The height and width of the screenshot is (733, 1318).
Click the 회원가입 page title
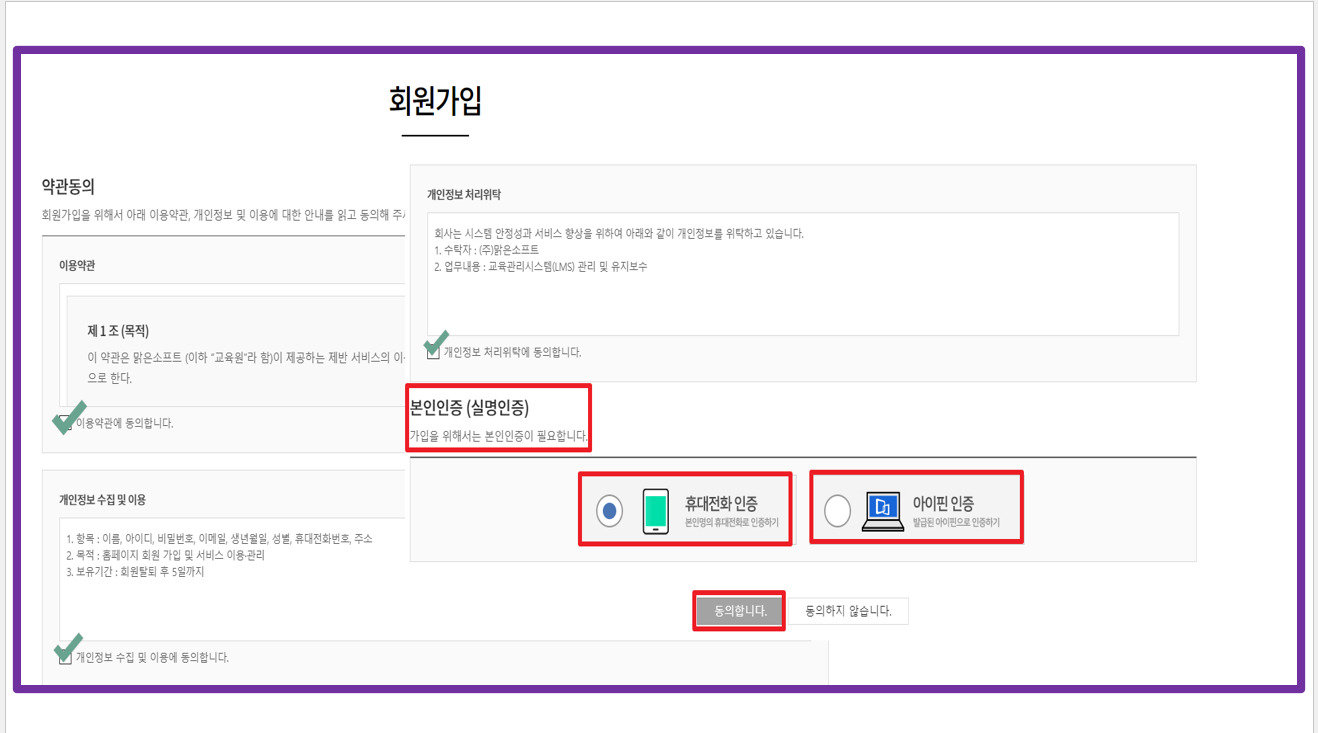435,101
